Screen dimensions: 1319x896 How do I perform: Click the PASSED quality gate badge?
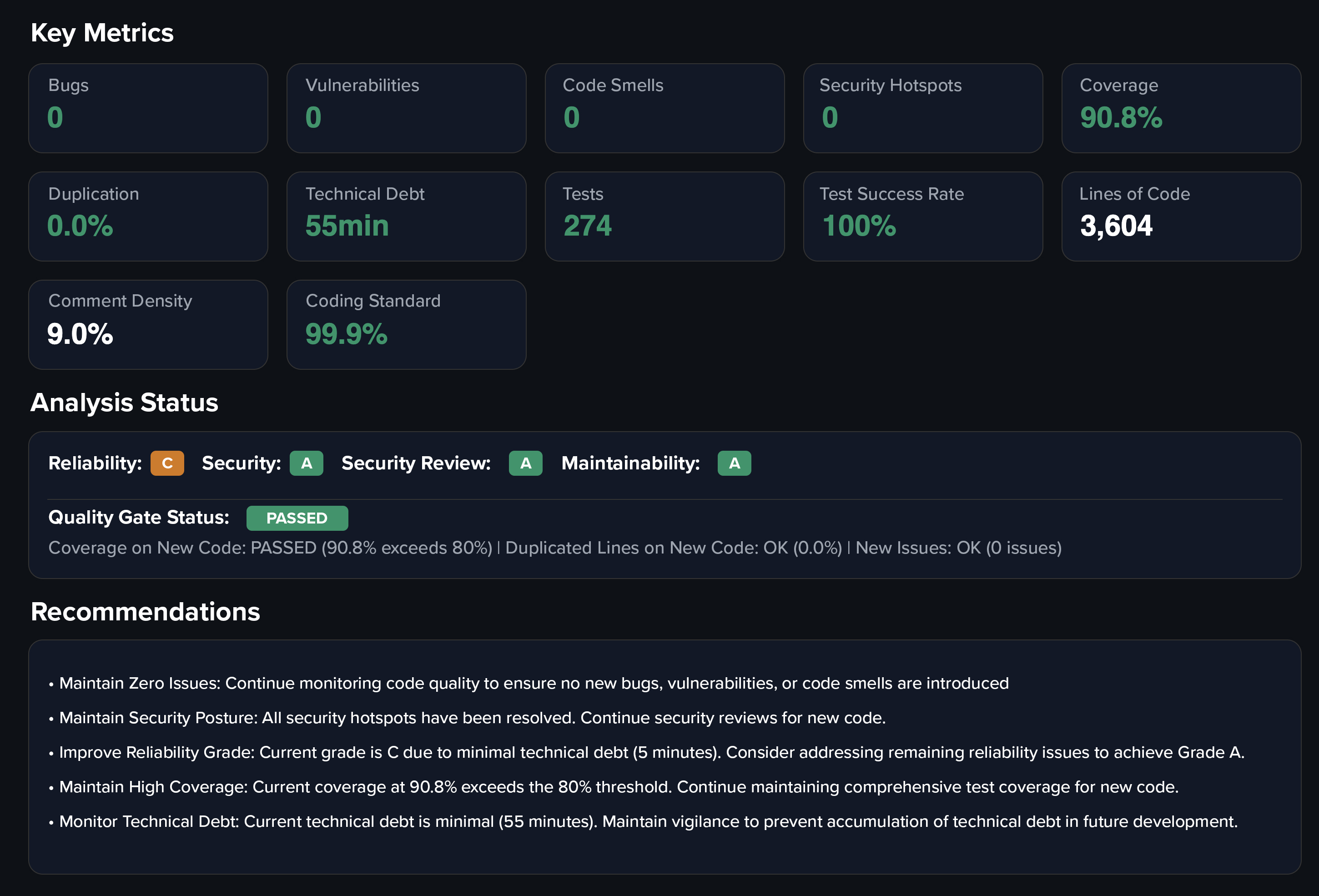(297, 518)
